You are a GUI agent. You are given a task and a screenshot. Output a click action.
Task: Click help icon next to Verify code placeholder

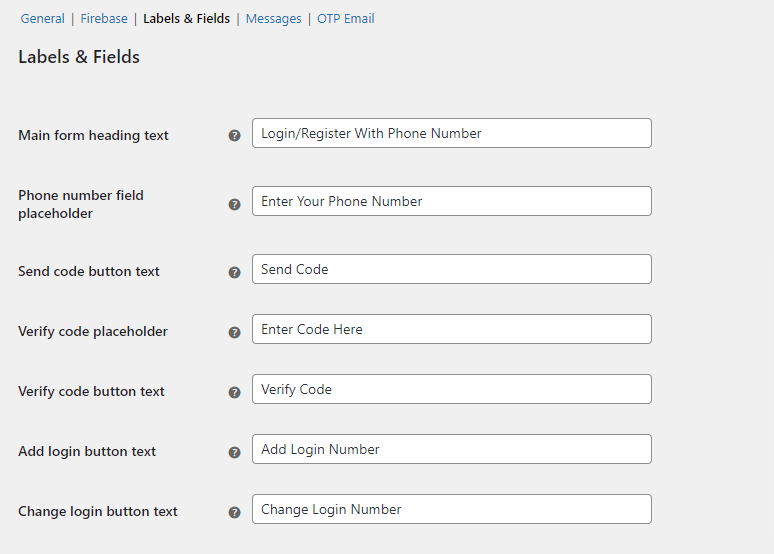coord(235,332)
